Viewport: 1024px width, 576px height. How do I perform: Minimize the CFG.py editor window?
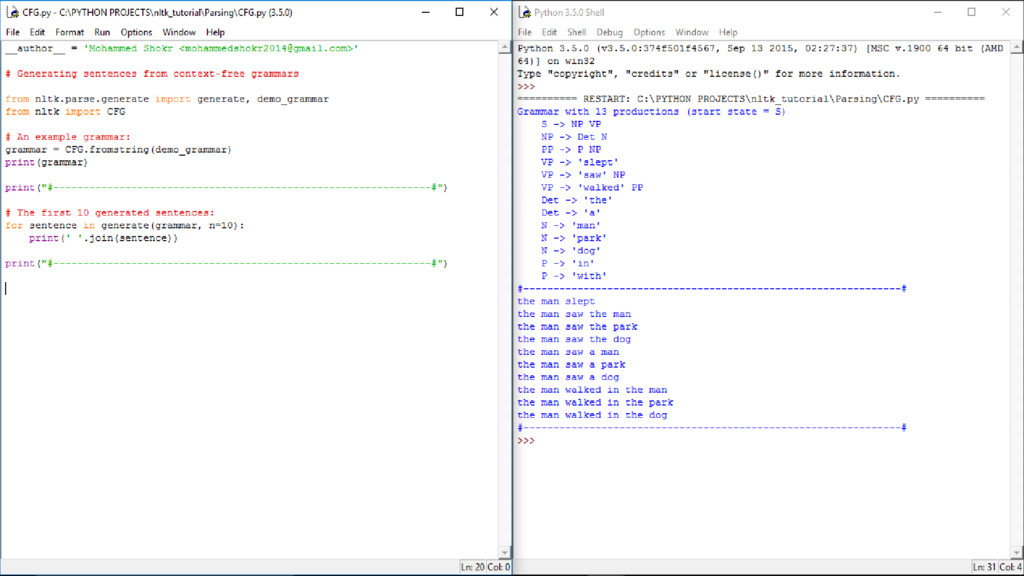[424, 12]
